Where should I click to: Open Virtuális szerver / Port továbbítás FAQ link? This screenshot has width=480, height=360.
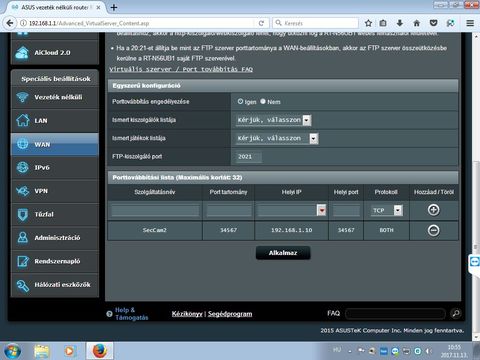[181, 69]
